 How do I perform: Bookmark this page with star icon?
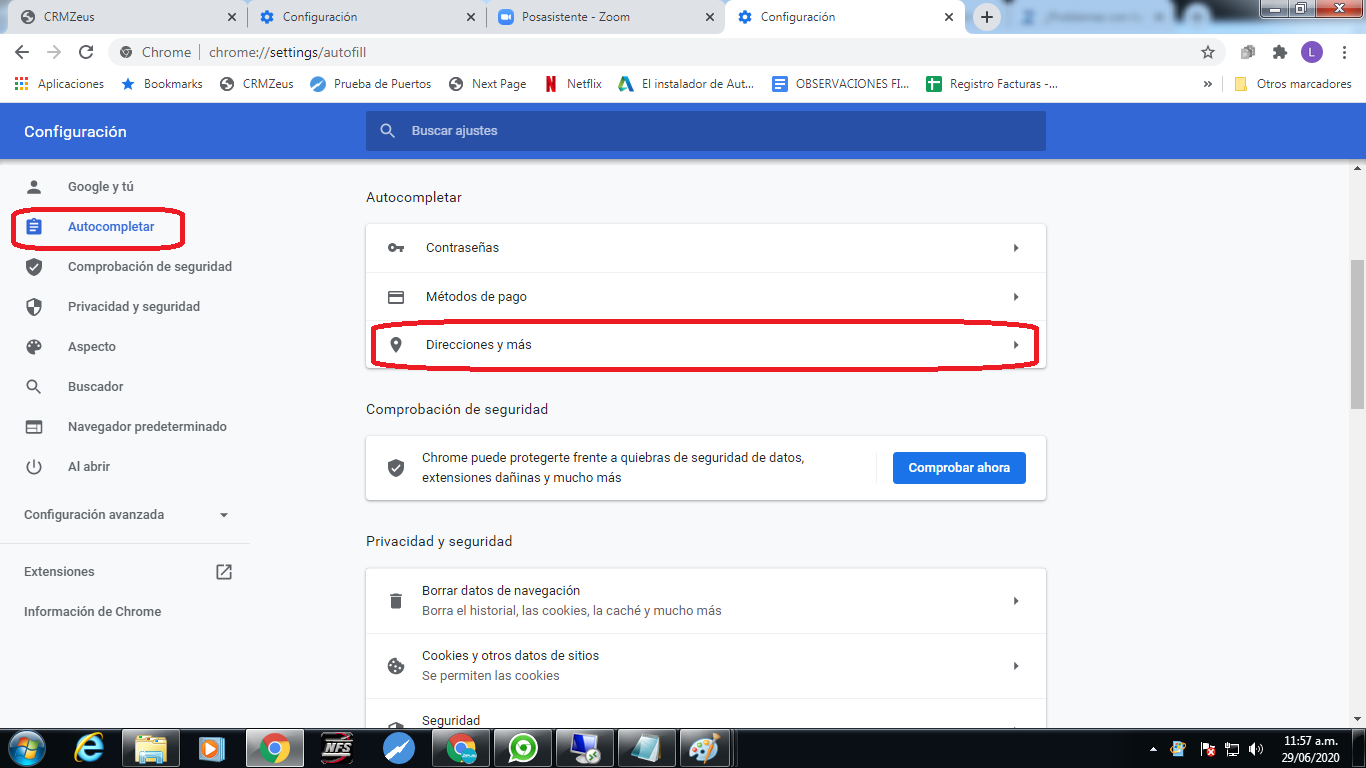pyautogui.click(x=1208, y=52)
